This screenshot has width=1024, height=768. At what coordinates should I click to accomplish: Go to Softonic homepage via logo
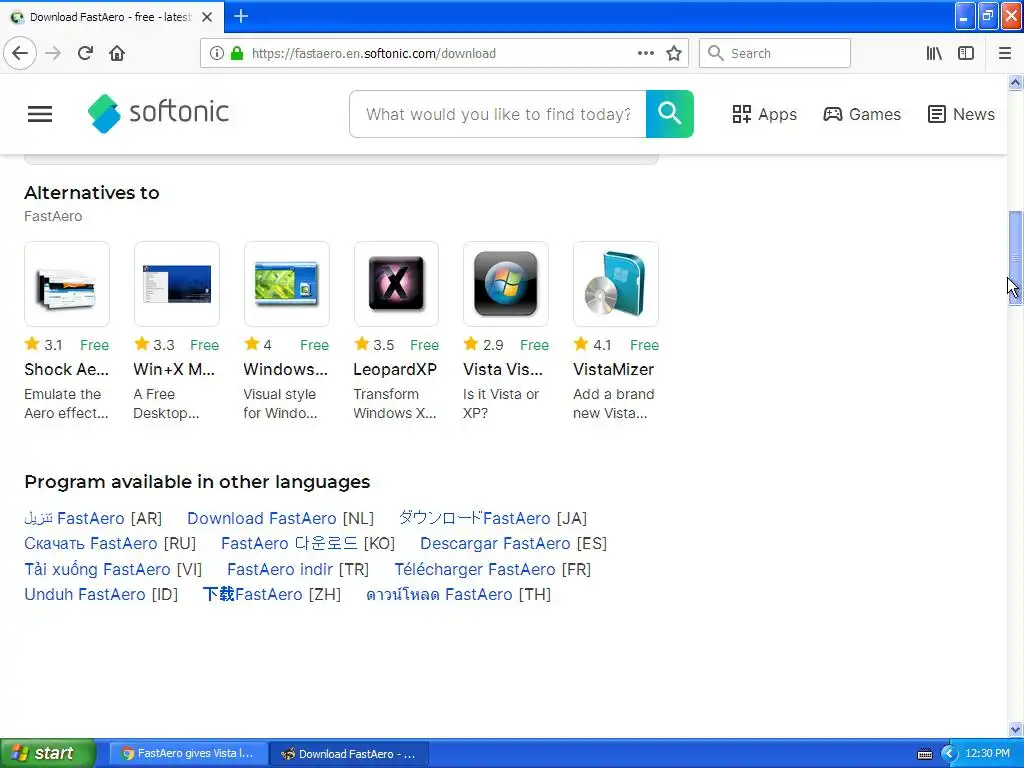(x=158, y=113)
